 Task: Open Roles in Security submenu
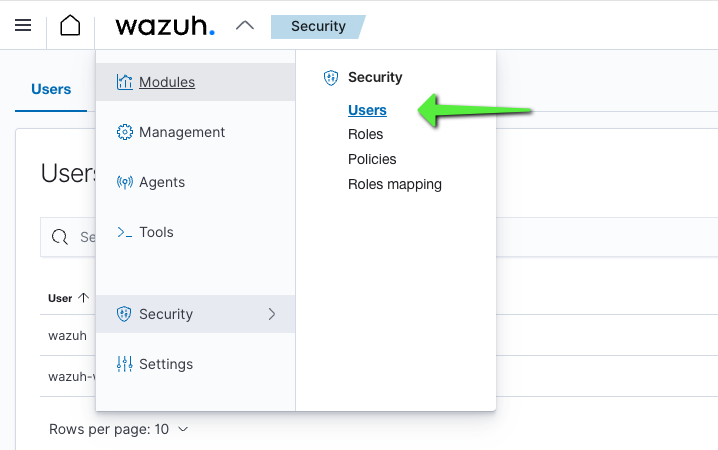pyautogui.click(x=365, y=134)
